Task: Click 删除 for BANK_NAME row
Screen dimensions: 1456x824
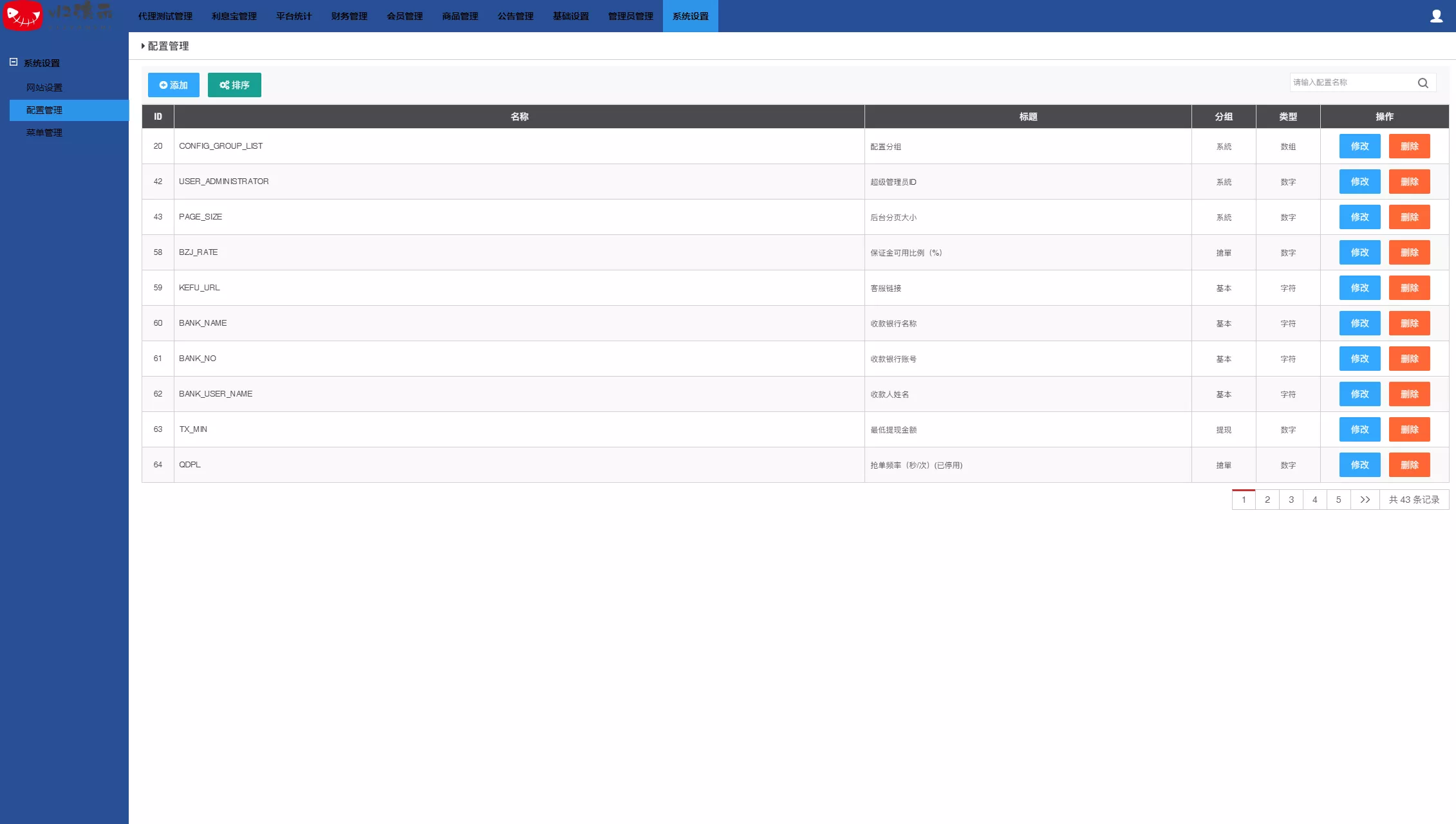Action: click(x=1409, y=323)
